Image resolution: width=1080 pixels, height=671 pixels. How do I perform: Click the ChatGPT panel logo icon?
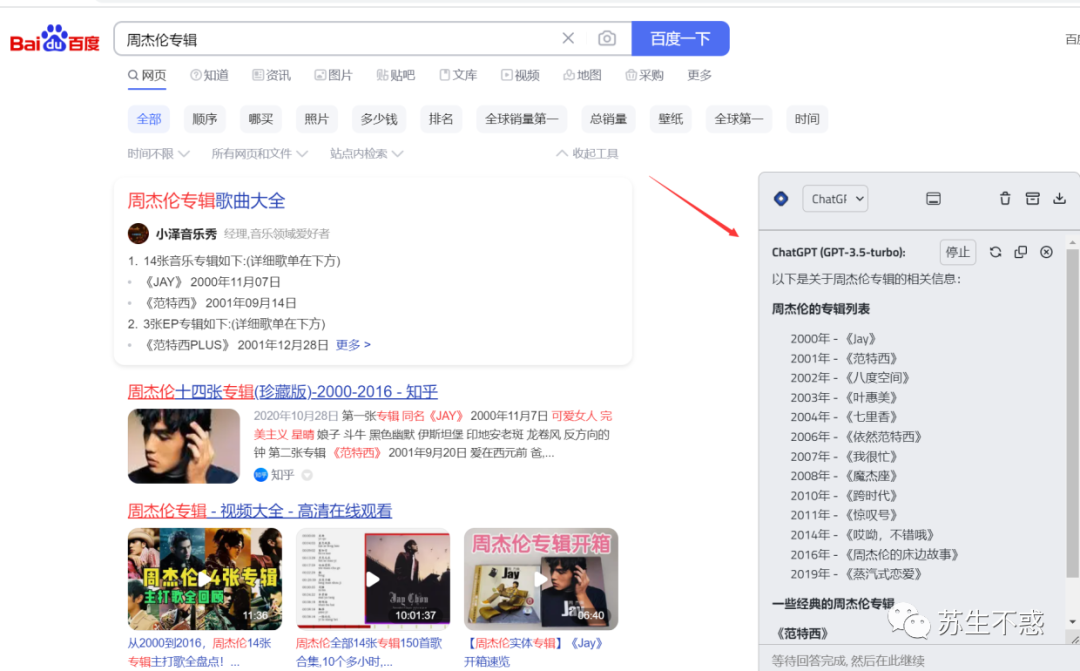point(781,198)
